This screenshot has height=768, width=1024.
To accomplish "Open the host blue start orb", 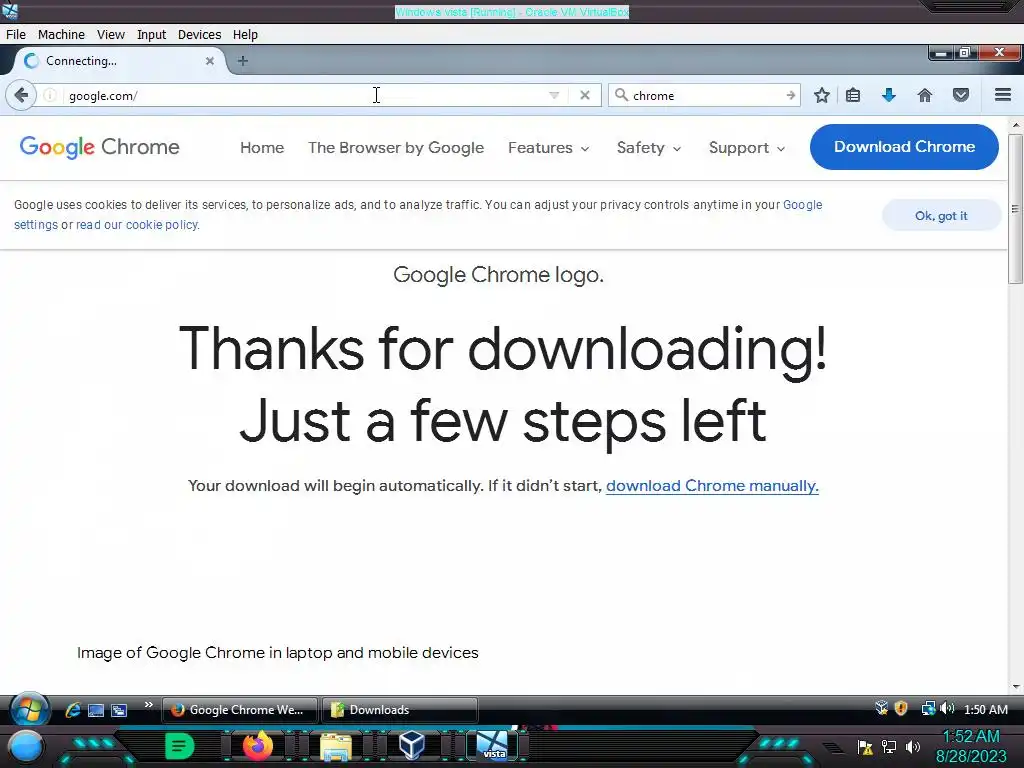I will click(25, 746).
